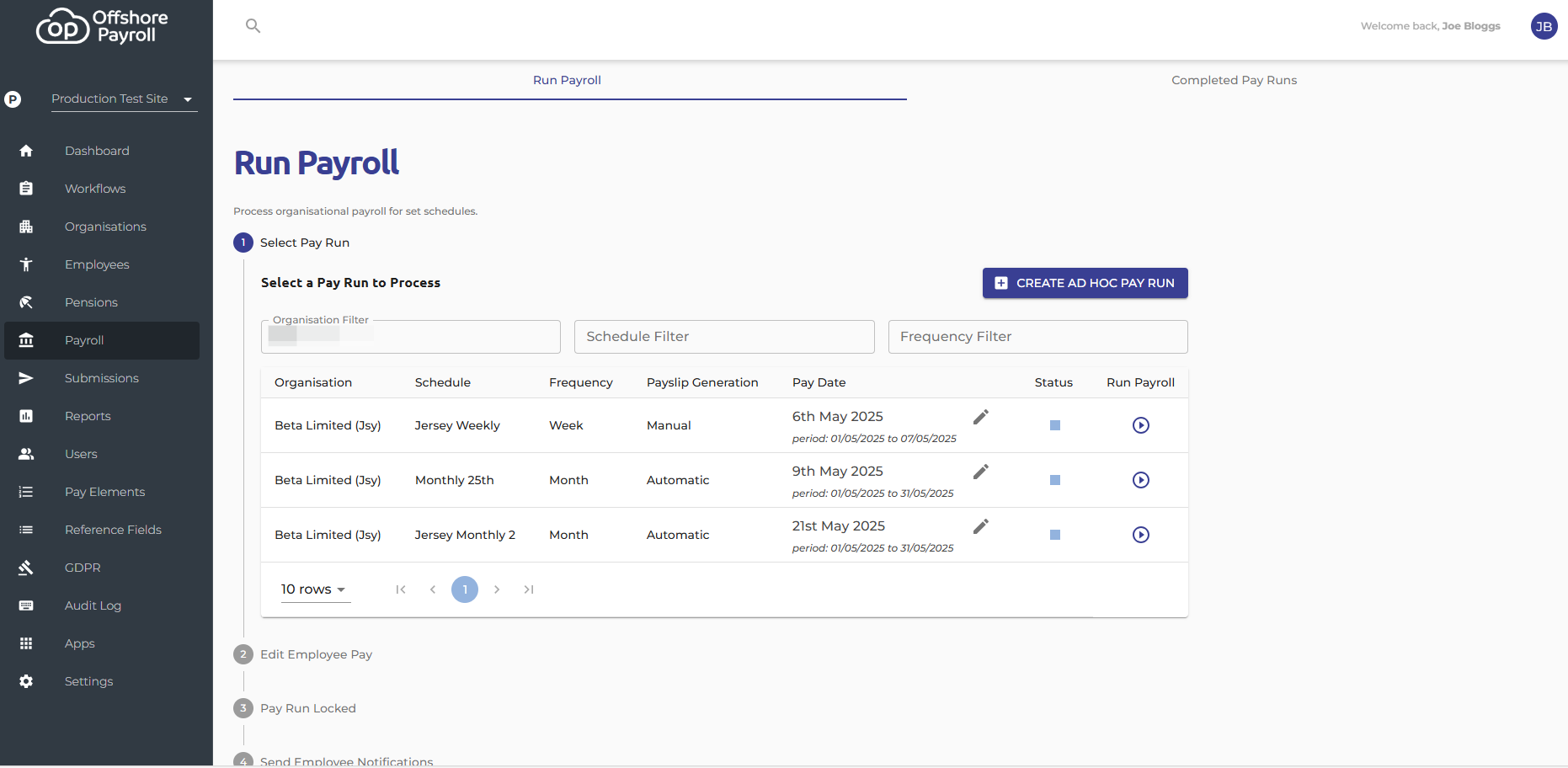Image resolution: width=1568 pixels, height=768 pixels.
Task: Go to Workflows in the sidebar
Action: [x=102, y=189]
